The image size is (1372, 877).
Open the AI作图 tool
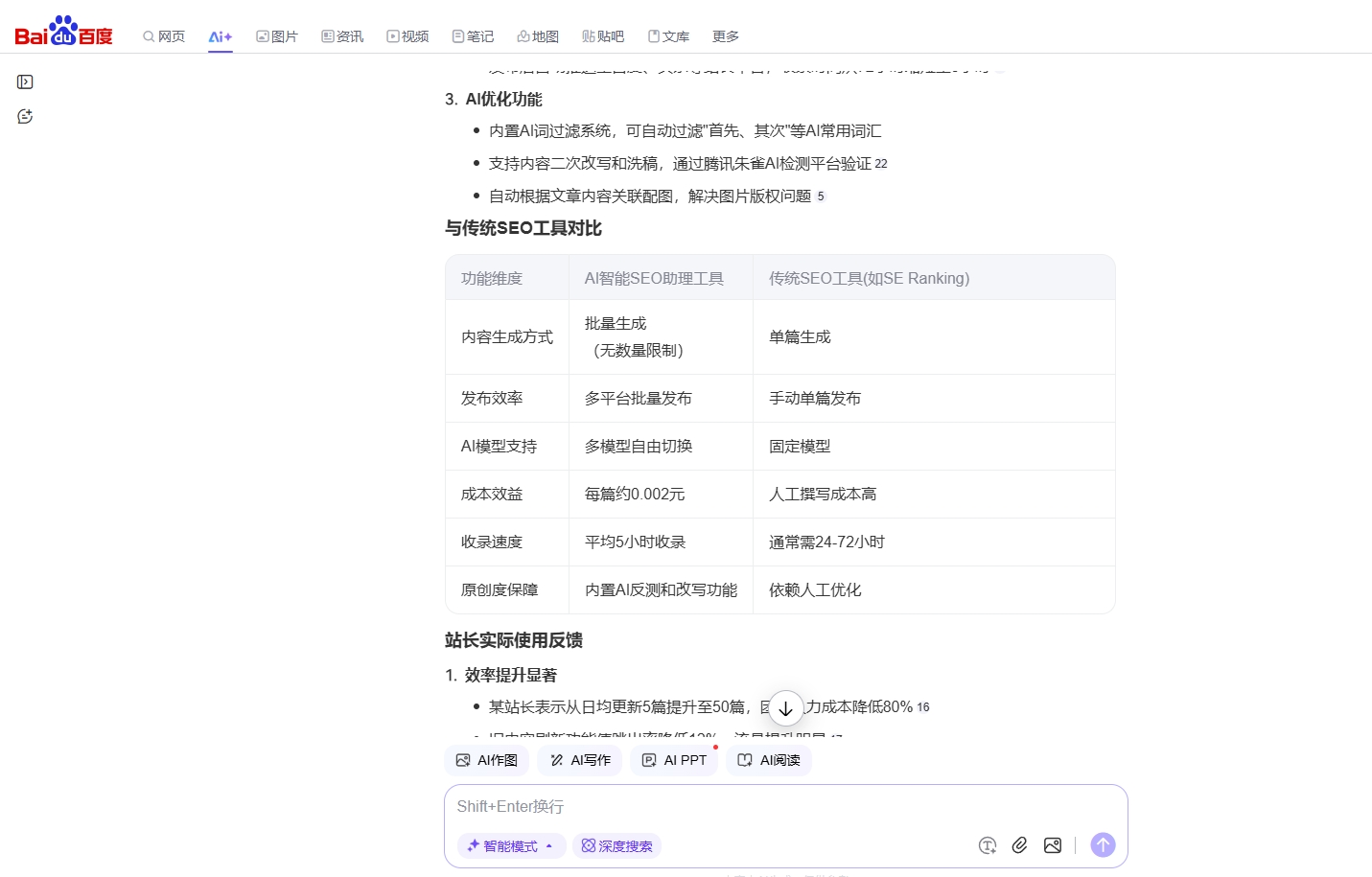click(x=486, y=759)
